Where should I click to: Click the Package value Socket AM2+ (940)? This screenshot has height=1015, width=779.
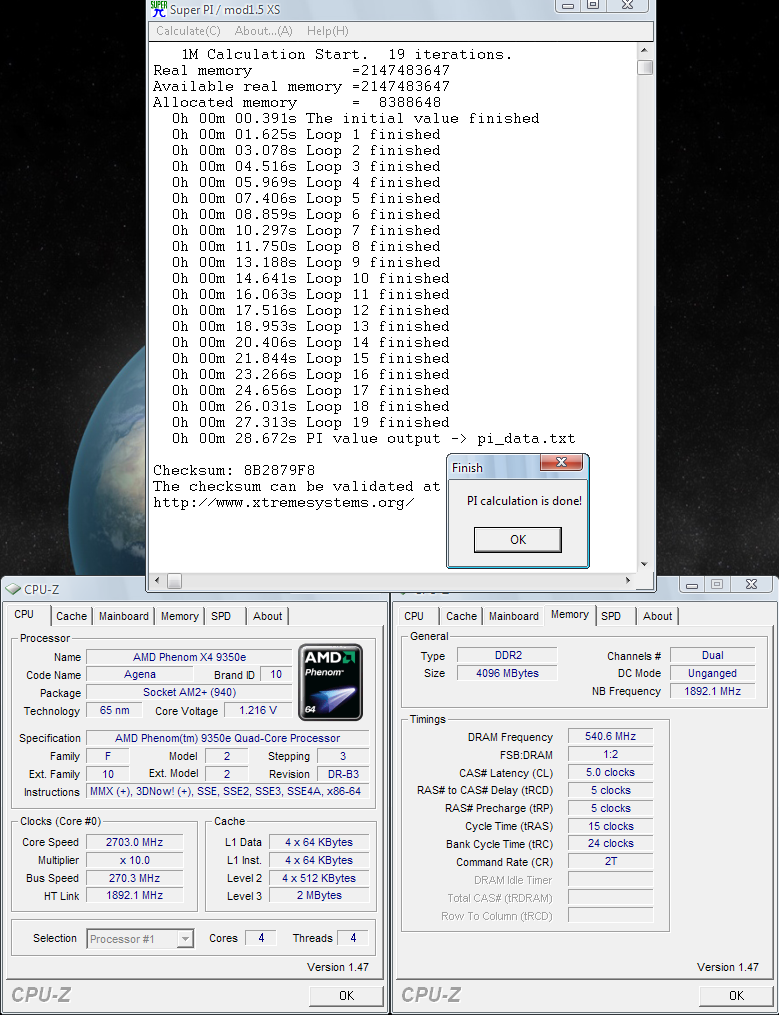coord(189,693)
